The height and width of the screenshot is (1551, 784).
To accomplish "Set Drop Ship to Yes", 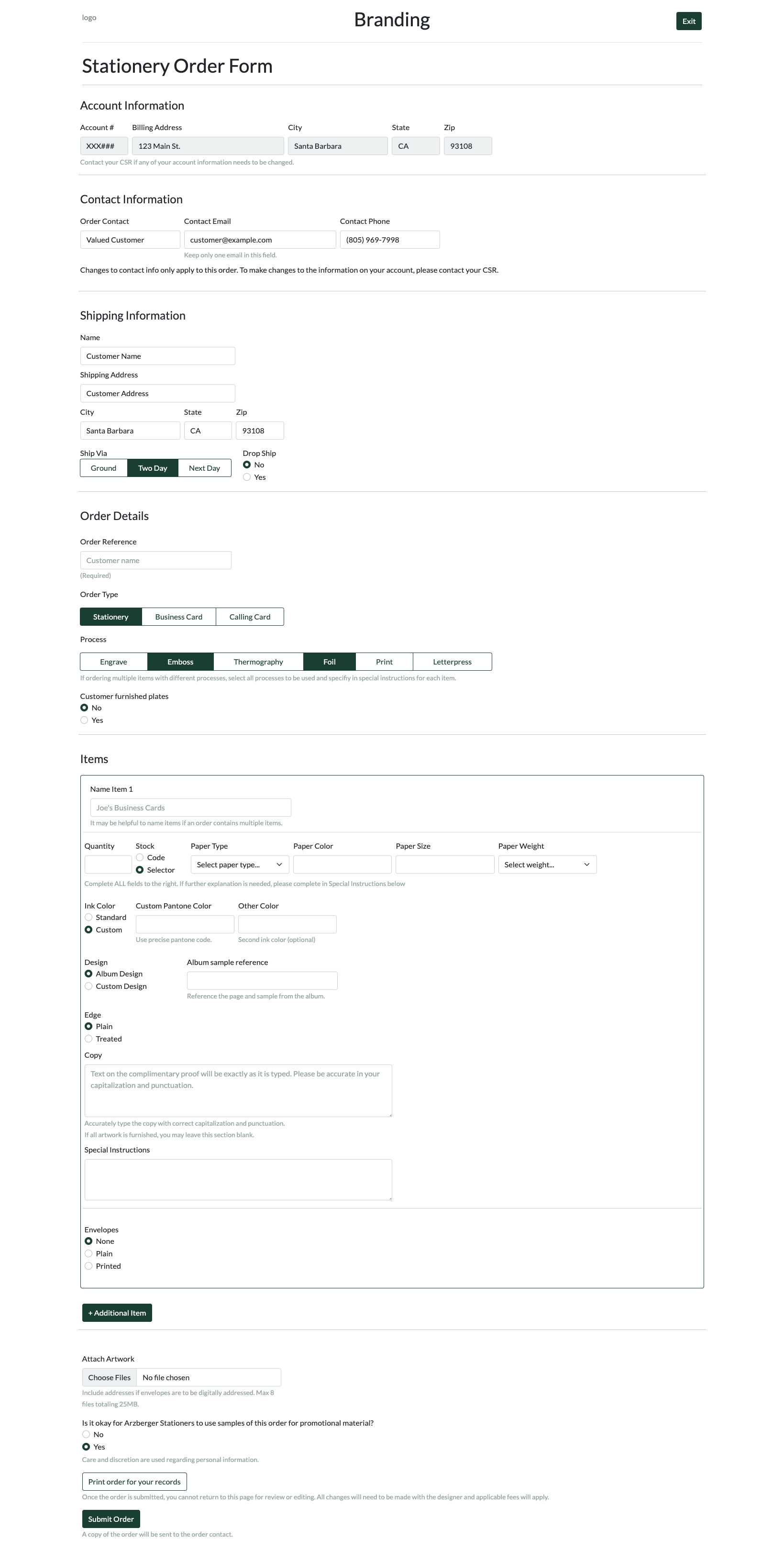I will (247, 477).
